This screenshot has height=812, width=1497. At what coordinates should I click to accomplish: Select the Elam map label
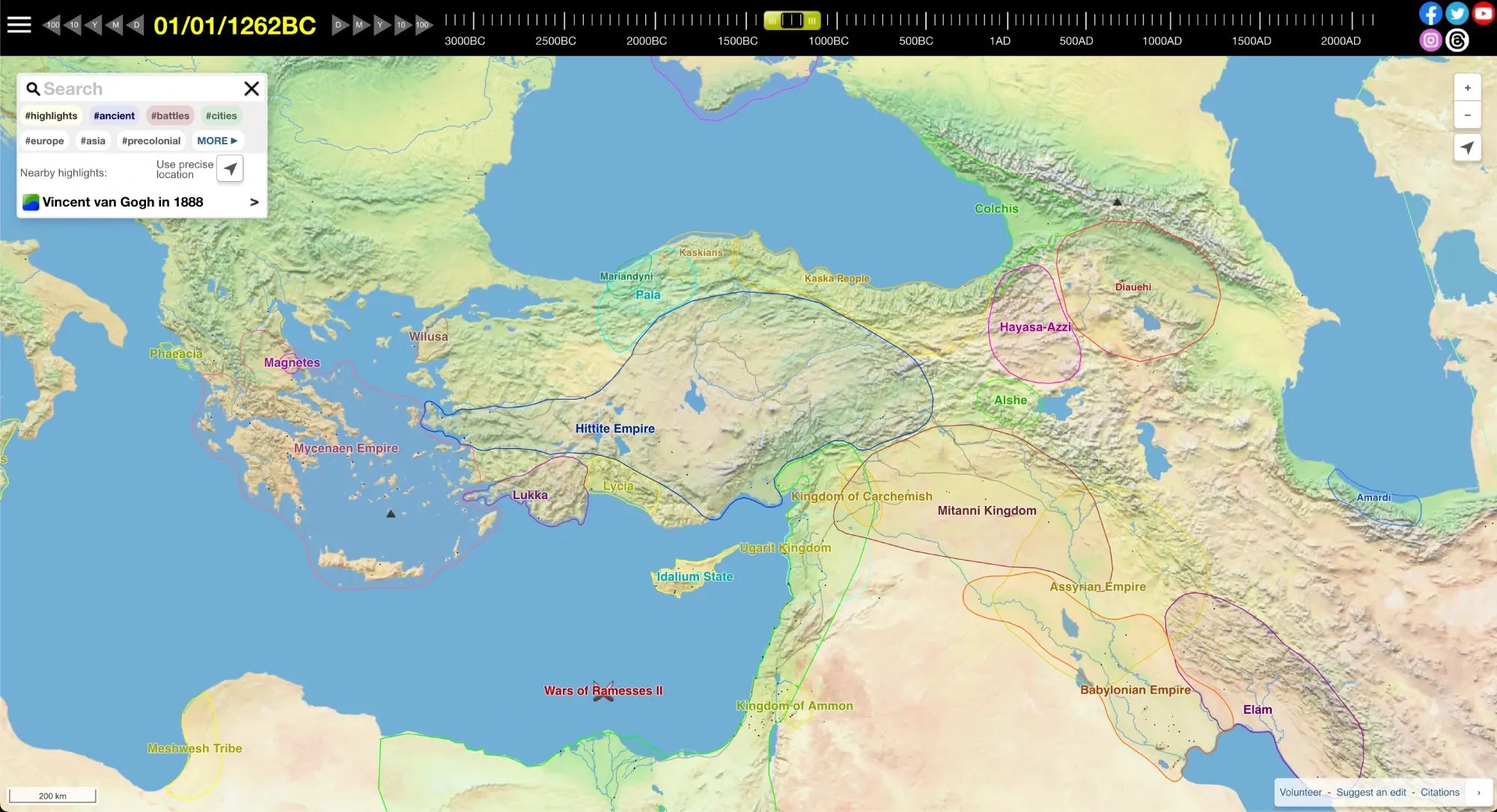pyautogui.click(x=1257, y=709)
